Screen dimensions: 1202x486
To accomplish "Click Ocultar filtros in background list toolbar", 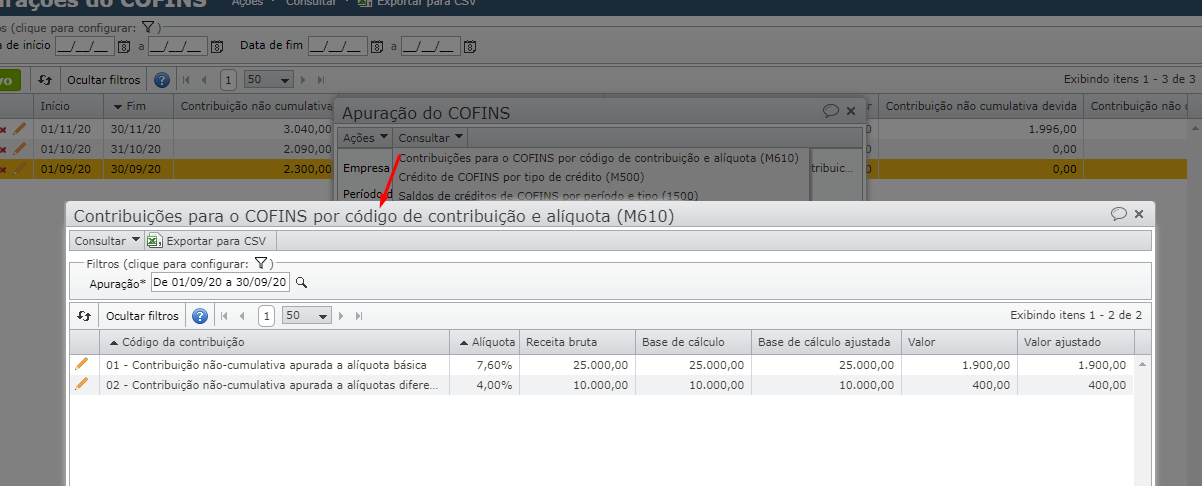I will [x=104, y=79].
